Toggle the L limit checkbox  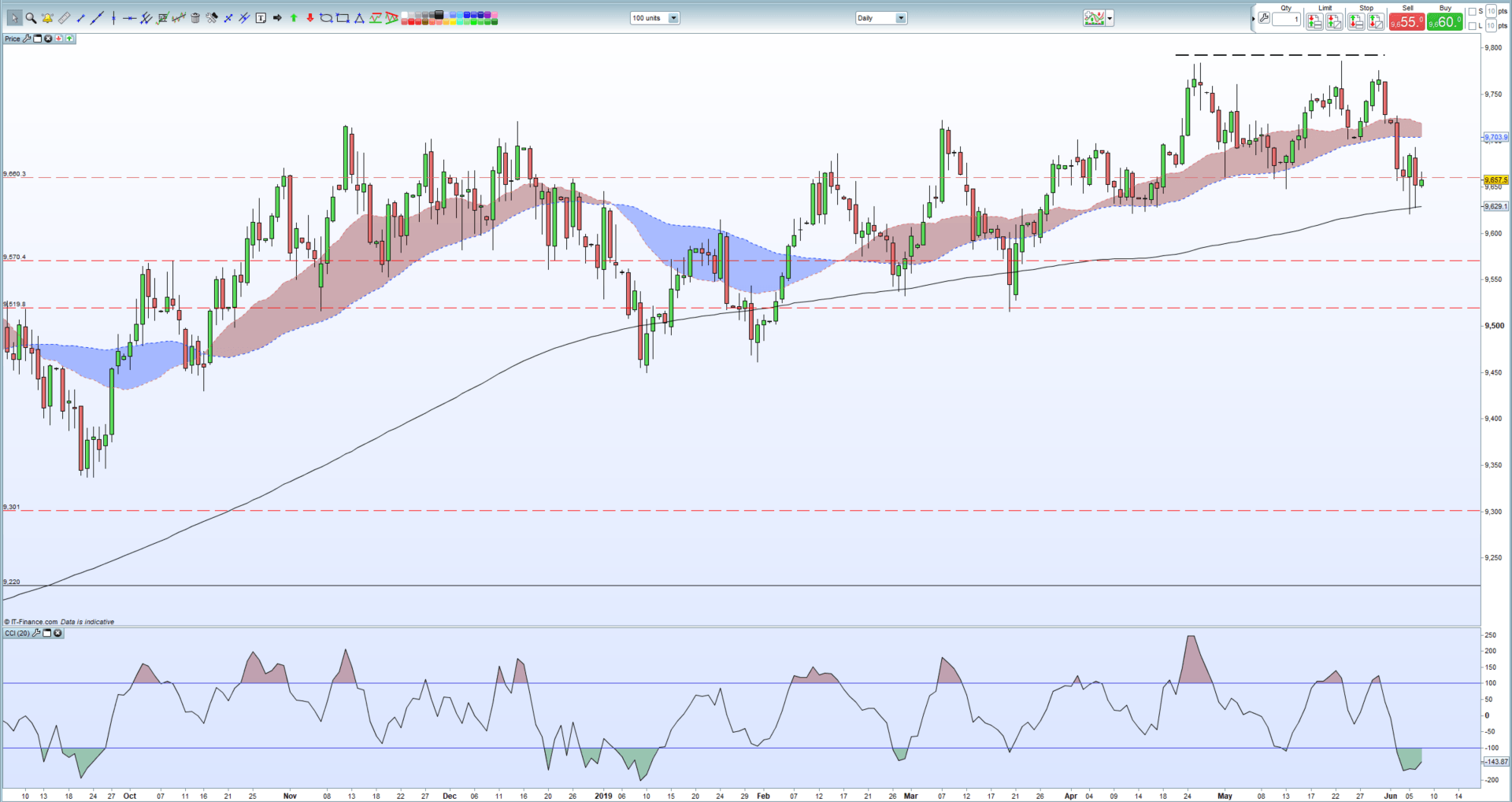[1472, 26]
